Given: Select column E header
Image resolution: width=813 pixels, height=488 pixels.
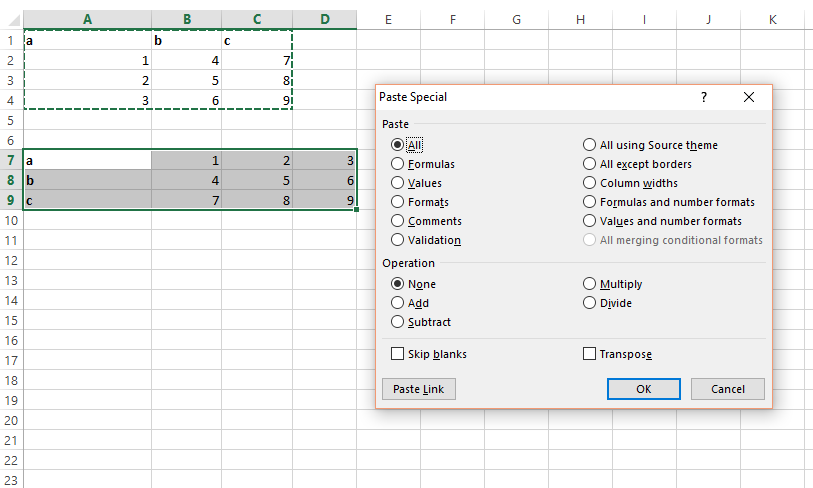Looking at the screenshot, I should coord(388,20).
